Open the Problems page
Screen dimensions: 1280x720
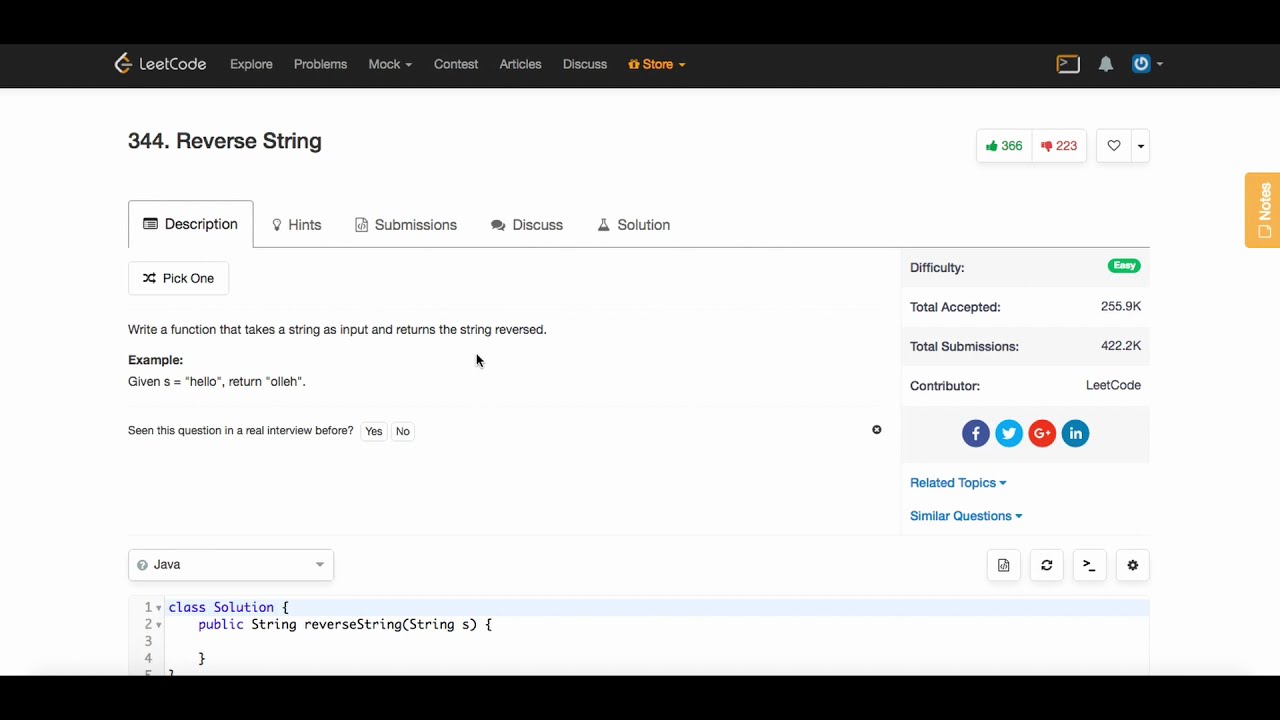320,64
